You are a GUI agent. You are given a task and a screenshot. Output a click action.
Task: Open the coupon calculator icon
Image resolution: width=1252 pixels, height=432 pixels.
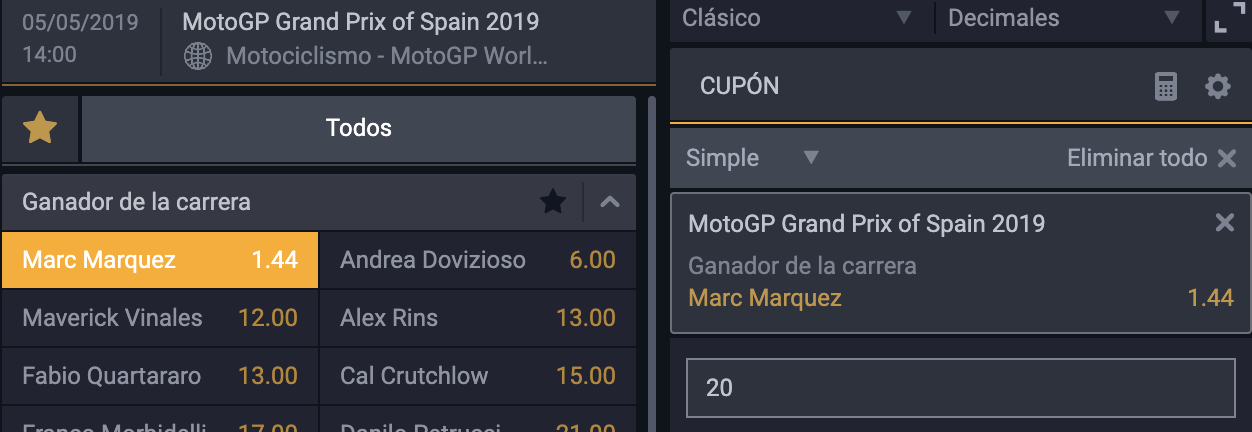point(1166,87)
